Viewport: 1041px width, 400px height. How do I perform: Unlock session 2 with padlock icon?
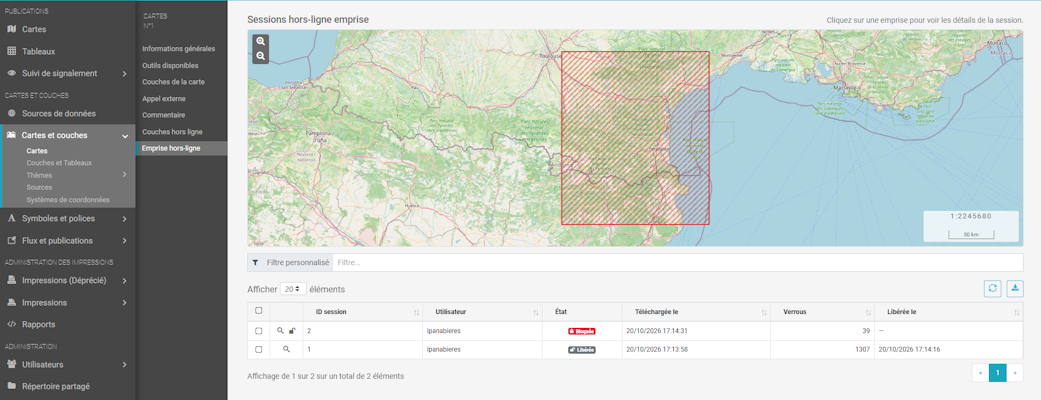click(x=292, y=330)
